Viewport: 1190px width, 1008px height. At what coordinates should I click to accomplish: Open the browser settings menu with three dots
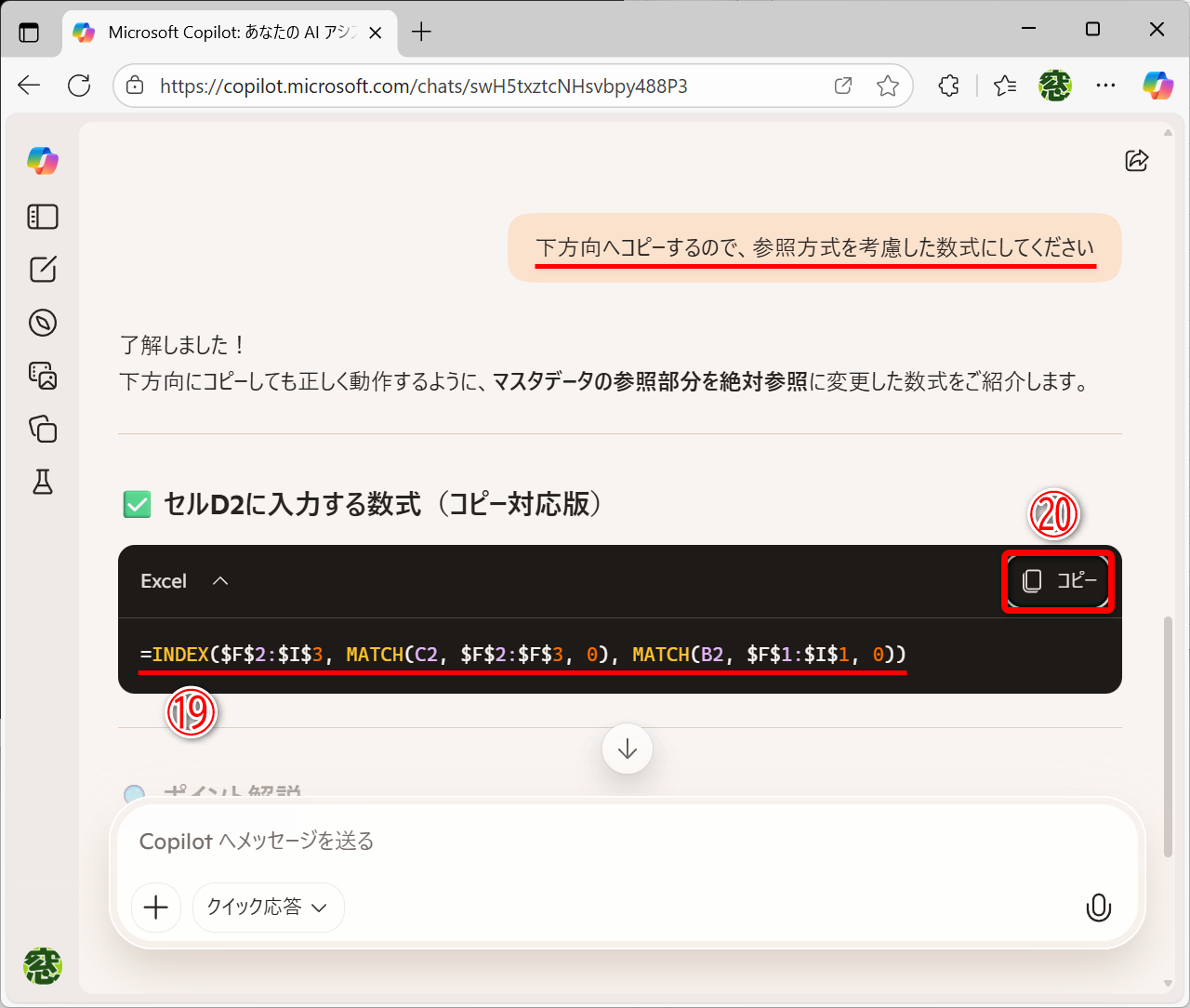click(x=1104, y=85)
